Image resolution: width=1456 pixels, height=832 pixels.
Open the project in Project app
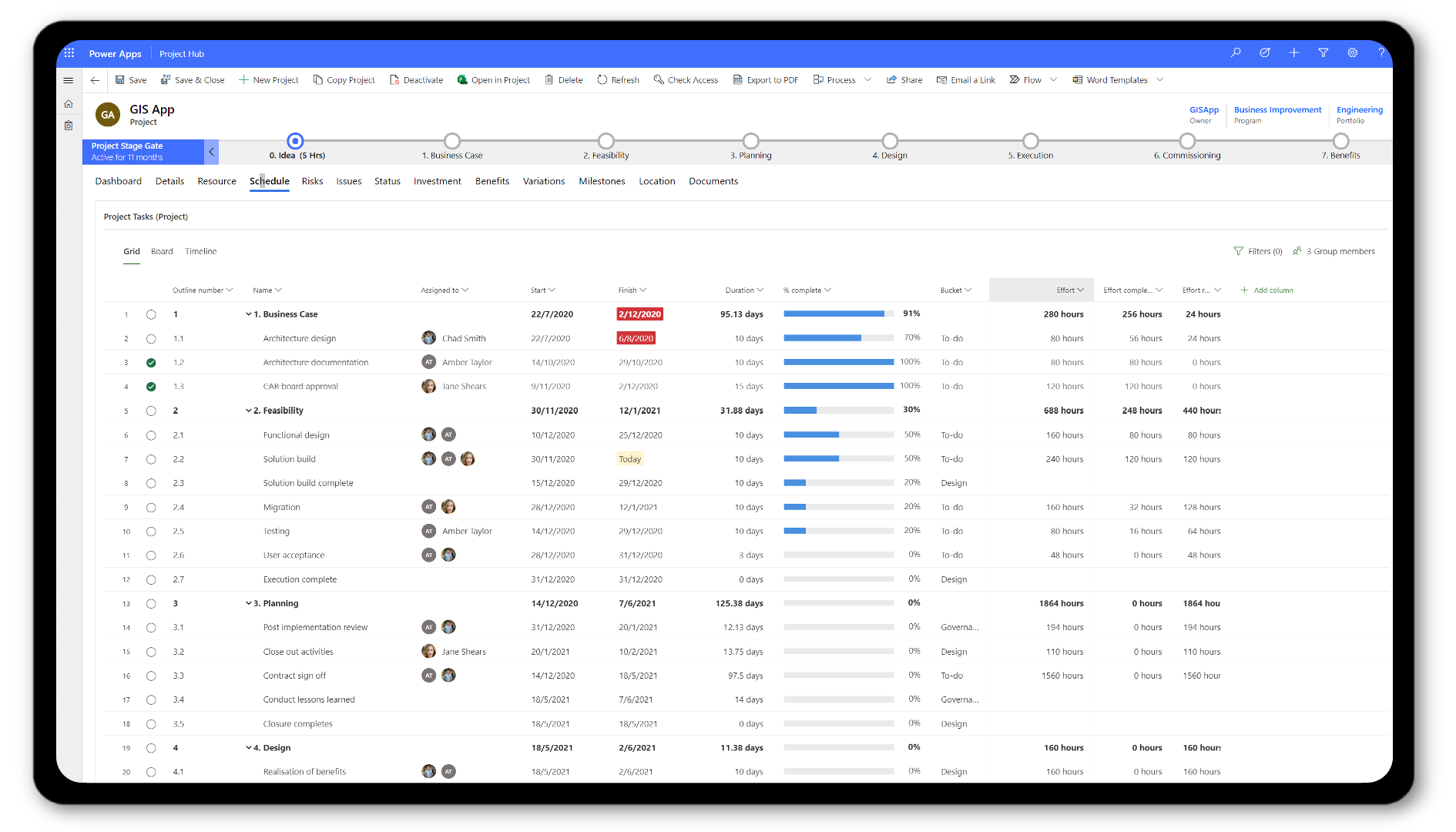click(x=493, y=79)
